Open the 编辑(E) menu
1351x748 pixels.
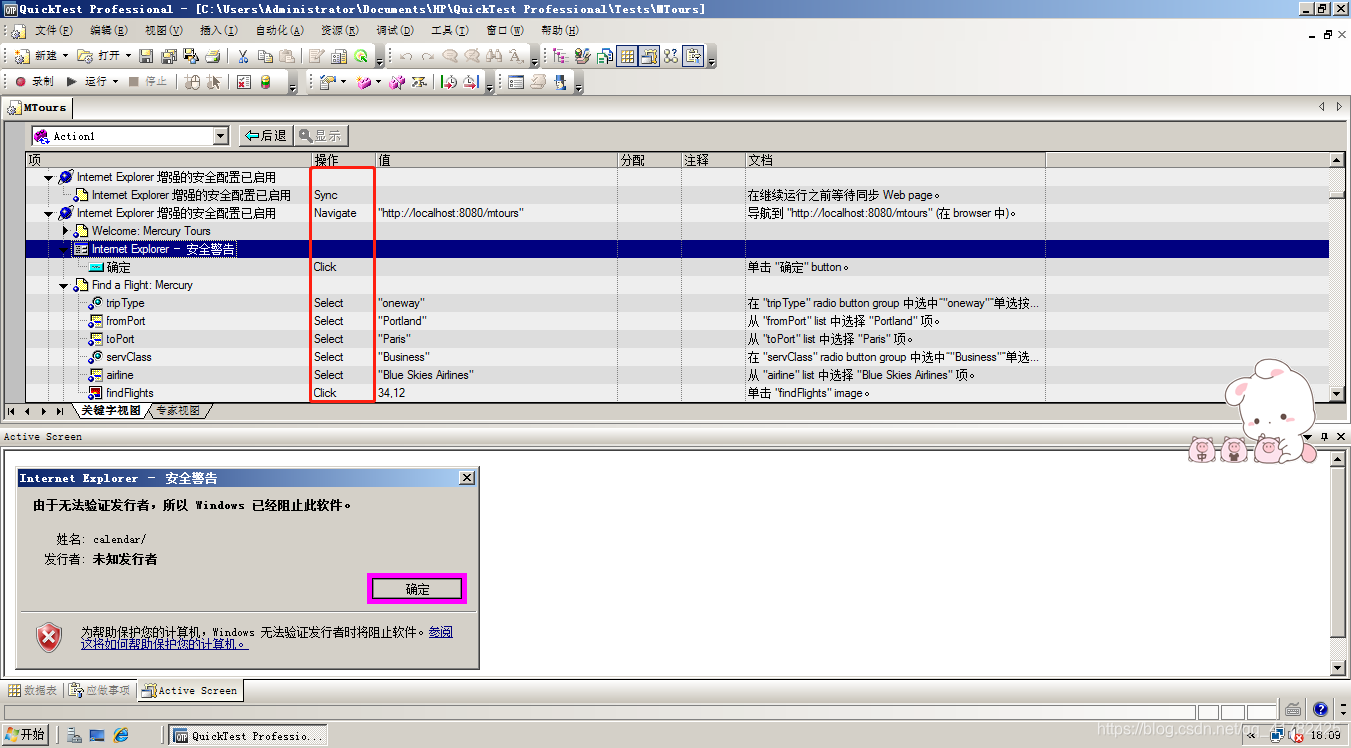109,31
